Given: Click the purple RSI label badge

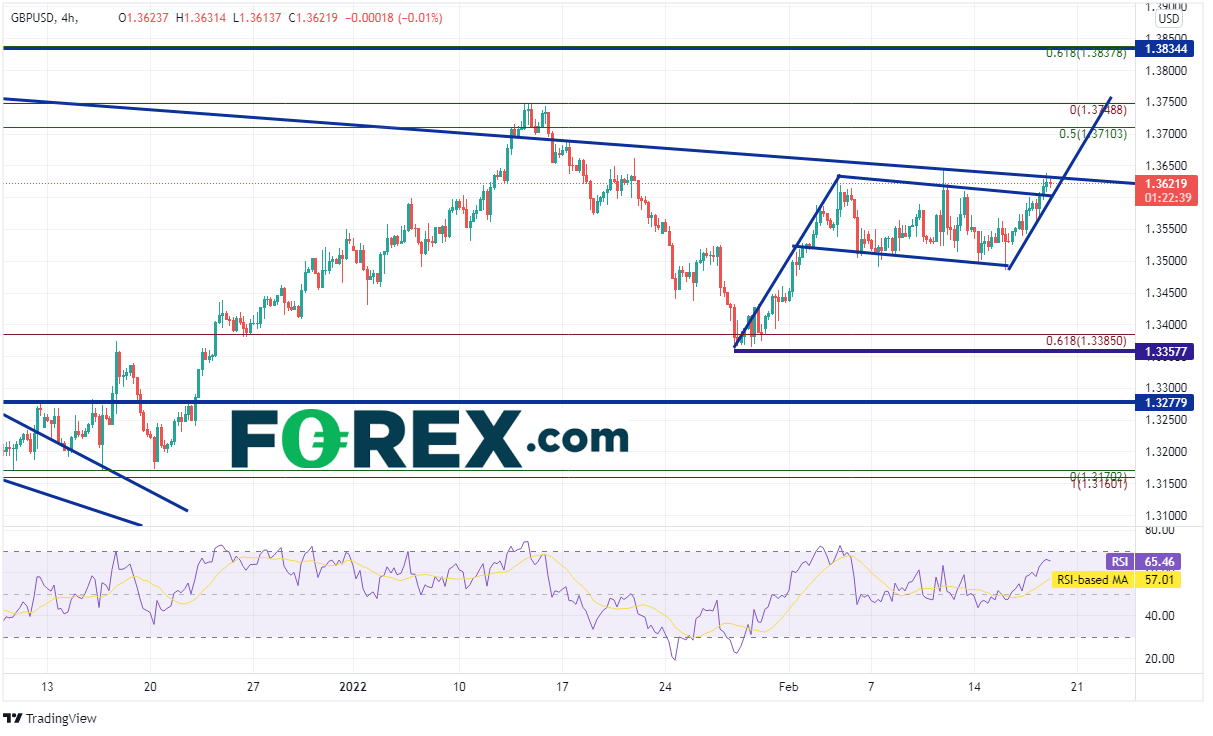Looking at the screenshot, I should [x=1118, y=562].
